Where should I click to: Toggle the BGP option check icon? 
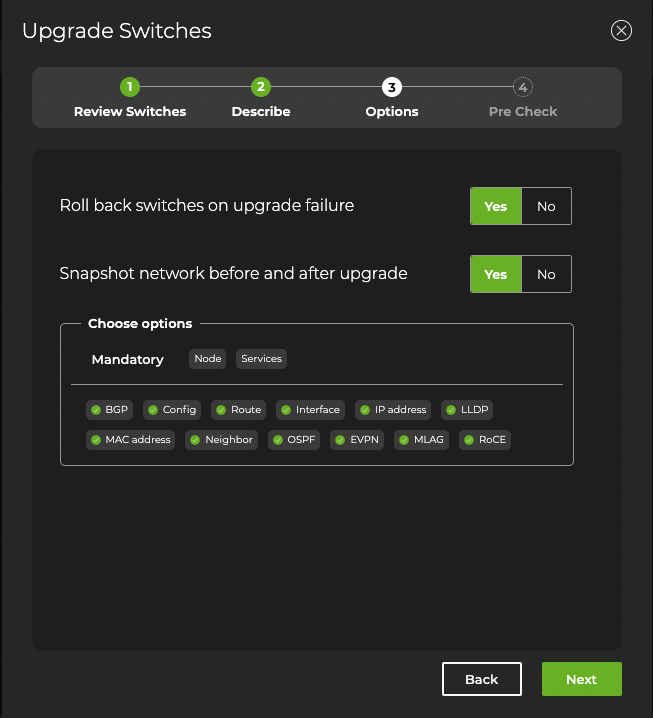point(96,410)
